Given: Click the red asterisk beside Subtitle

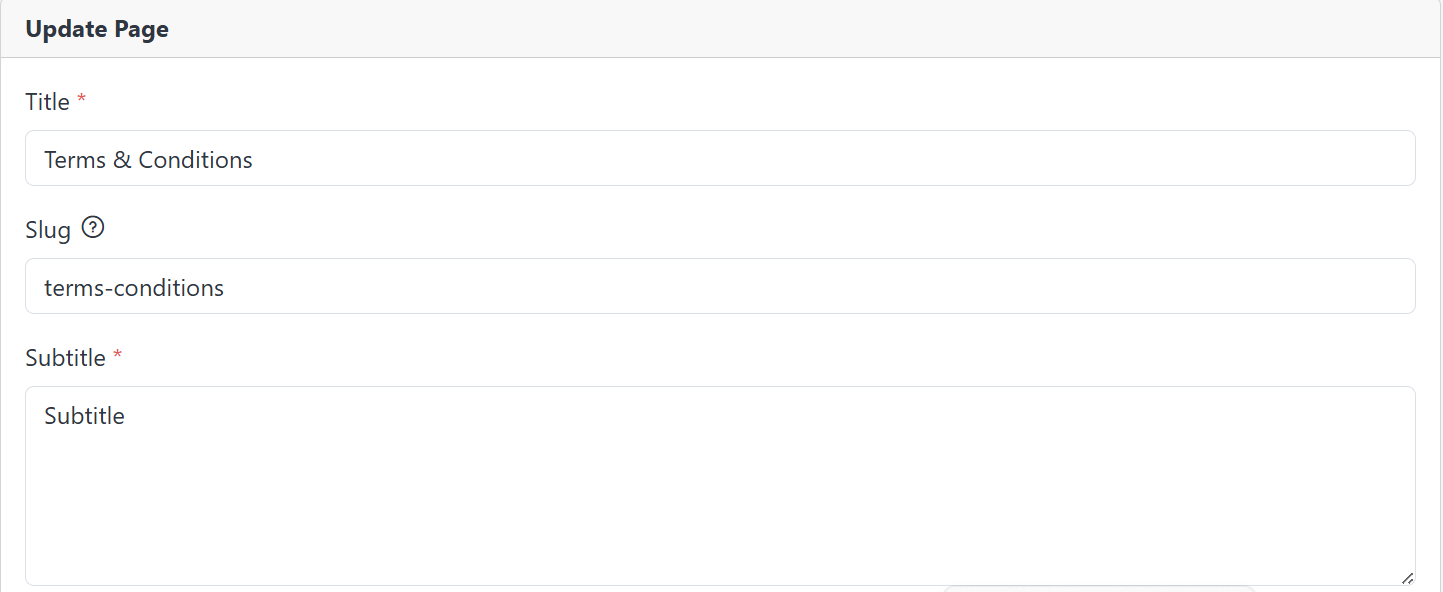Looking at the screenshot, I should click(x=117, y=357).
